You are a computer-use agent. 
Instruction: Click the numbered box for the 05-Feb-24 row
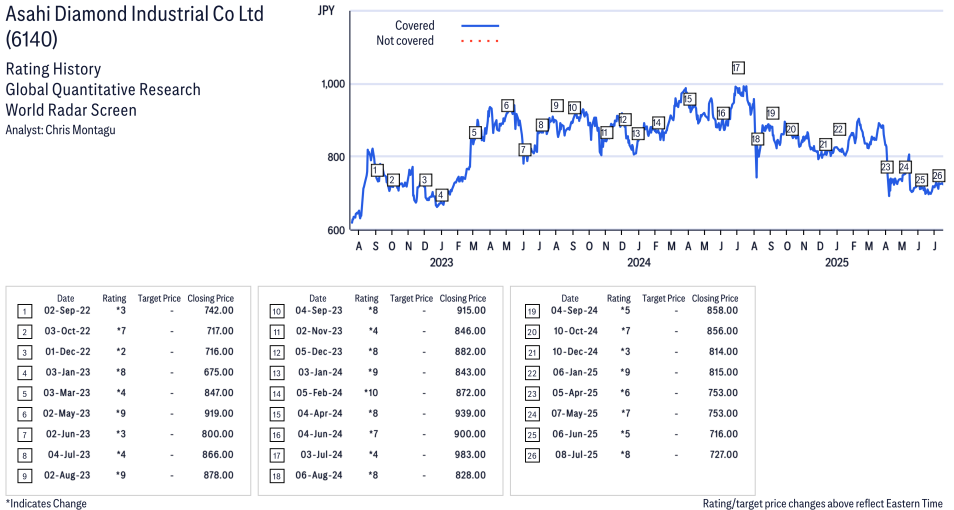click(x=277, y=394)
